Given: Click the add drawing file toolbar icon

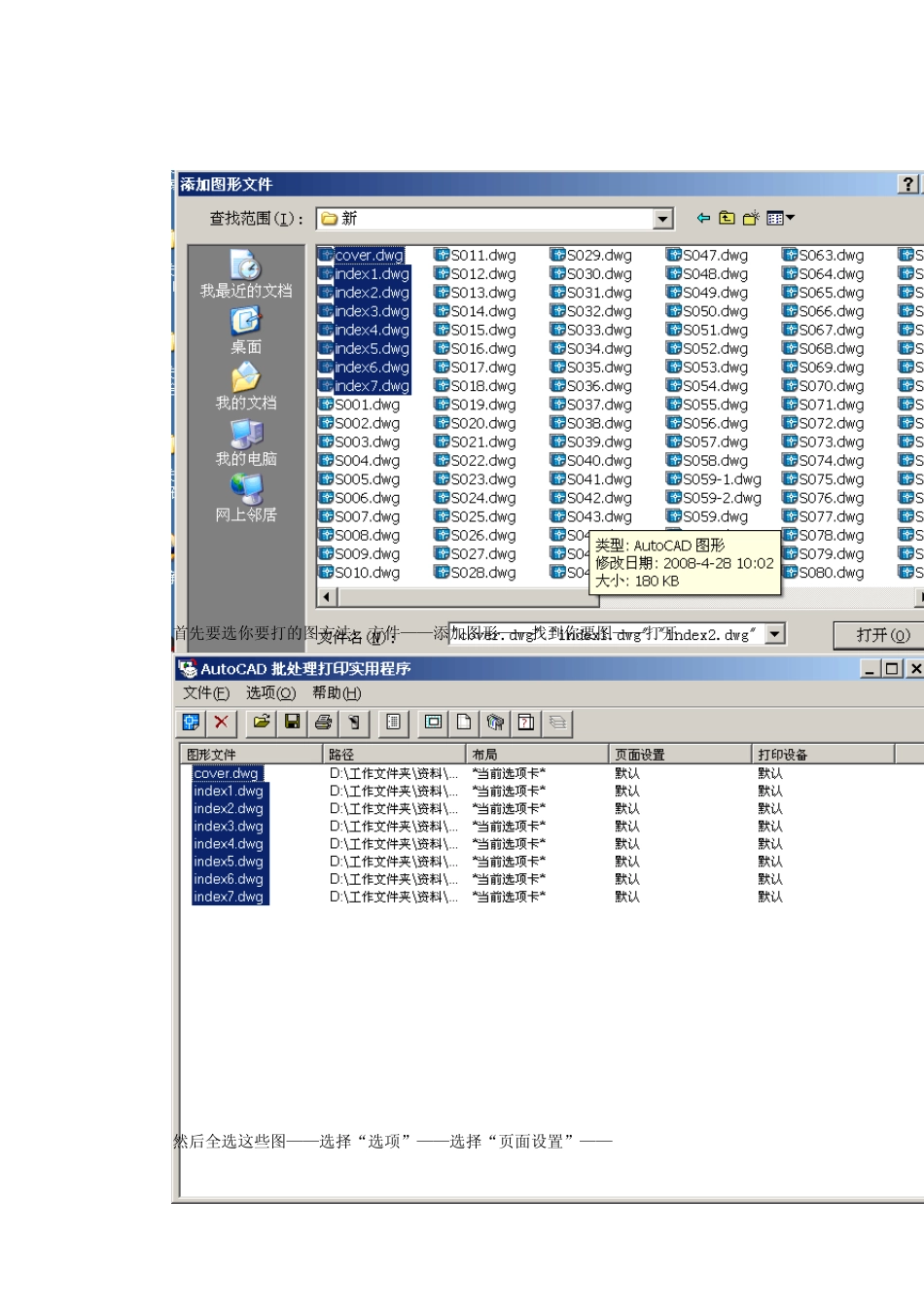Looking at the screenshot, I should tap(192, 722).
